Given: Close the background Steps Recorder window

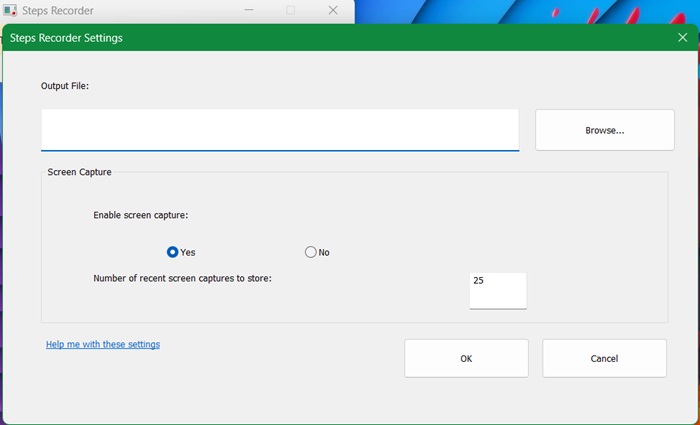Looking at the screenshot, I should [x=333, y=10].
